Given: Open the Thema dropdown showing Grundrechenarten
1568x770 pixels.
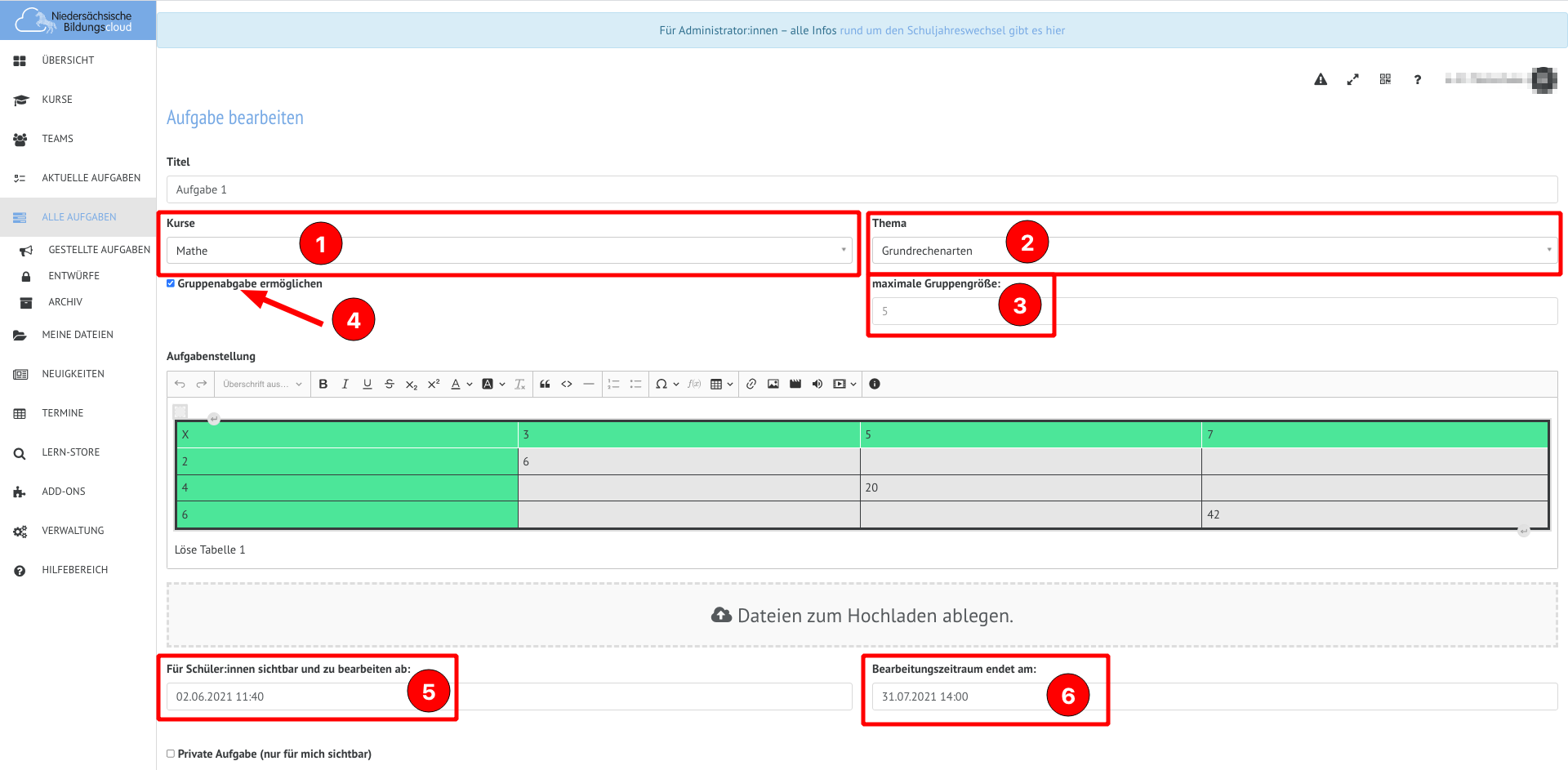Looking at the screenshot, I should [x=1214, y=251].
